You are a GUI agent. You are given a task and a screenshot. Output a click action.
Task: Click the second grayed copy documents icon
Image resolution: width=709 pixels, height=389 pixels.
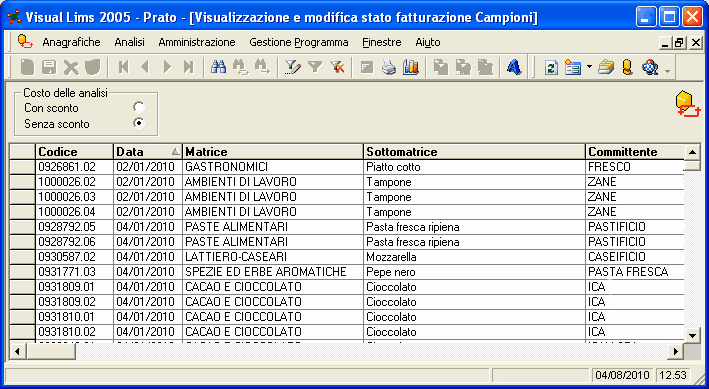(463, 67)
